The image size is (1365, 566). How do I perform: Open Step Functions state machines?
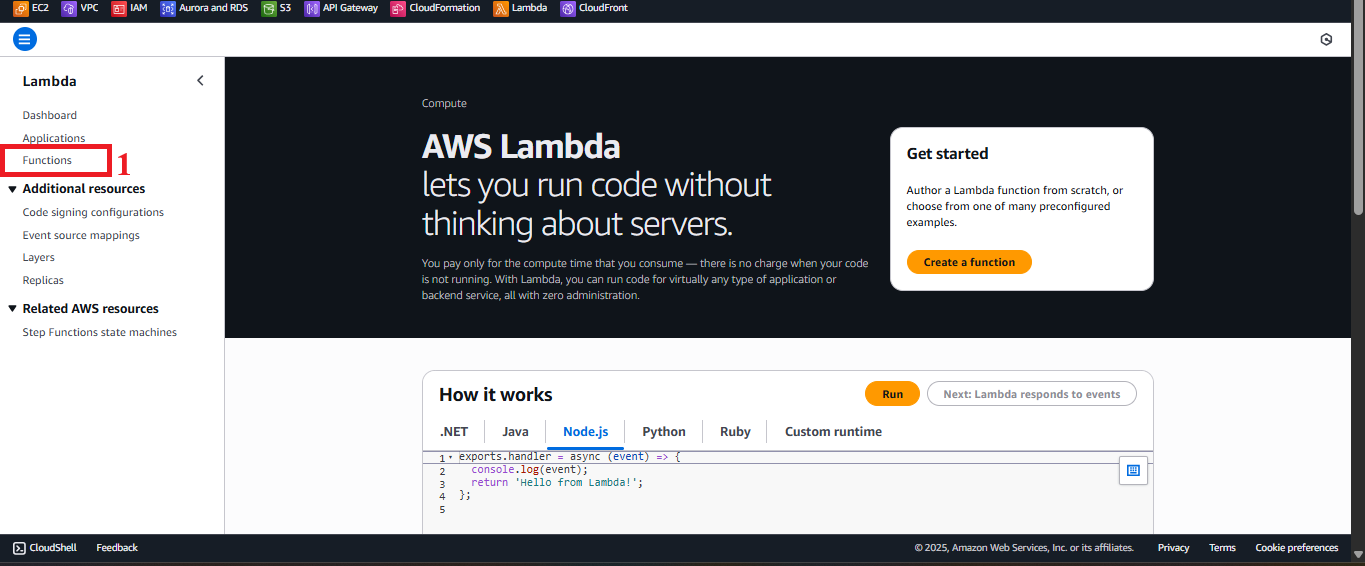(100, 332)
